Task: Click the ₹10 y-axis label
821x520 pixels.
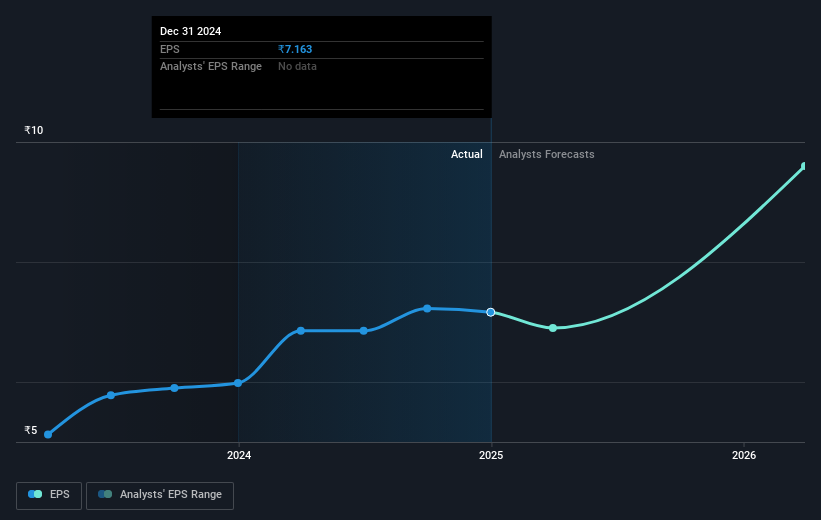Action: tap(34, 130)
